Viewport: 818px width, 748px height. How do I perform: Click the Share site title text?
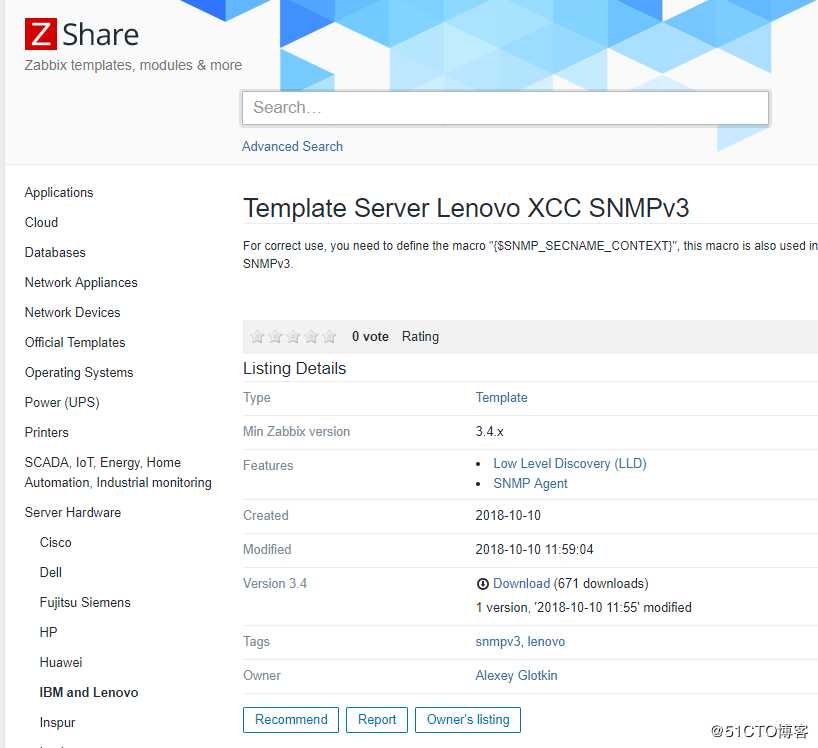tap(101, 34)
